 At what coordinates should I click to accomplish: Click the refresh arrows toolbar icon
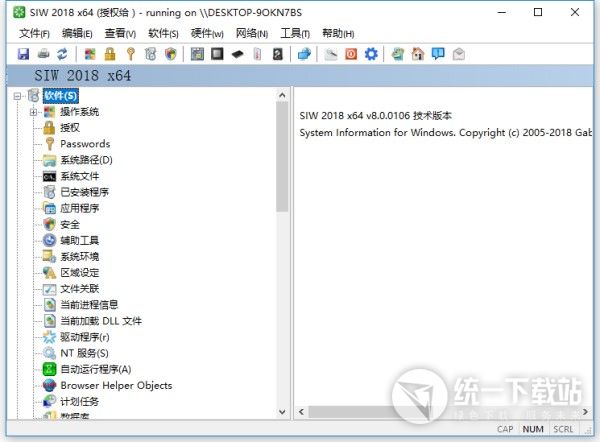click(62, 53)
